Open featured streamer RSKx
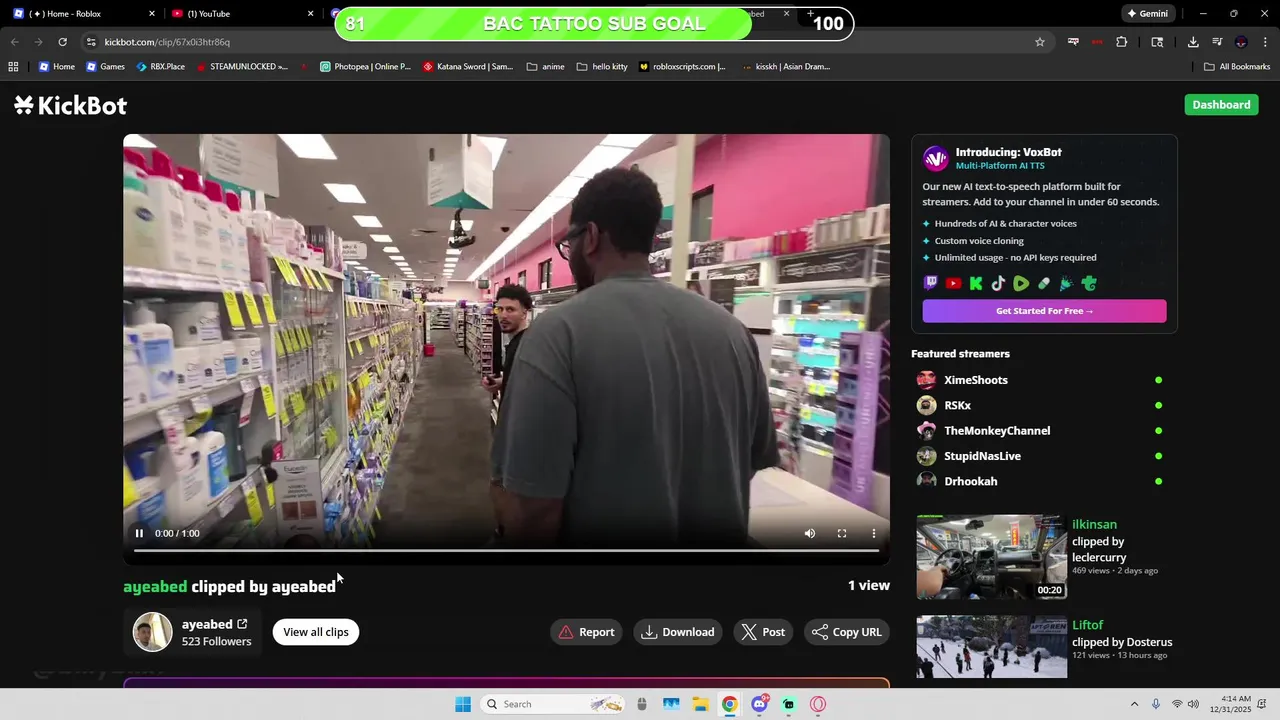 [x=957, y=405]
